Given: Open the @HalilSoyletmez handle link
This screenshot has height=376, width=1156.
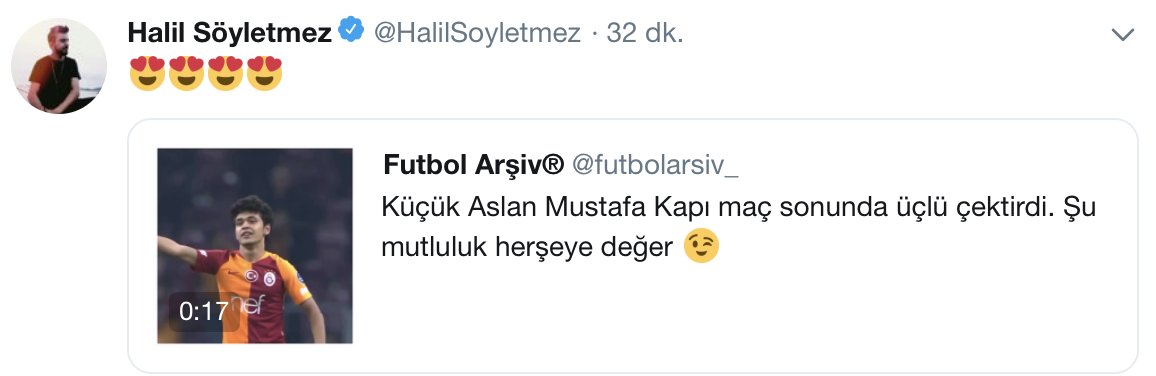Looking at the screenshot, I should click(x=477, y=32).
